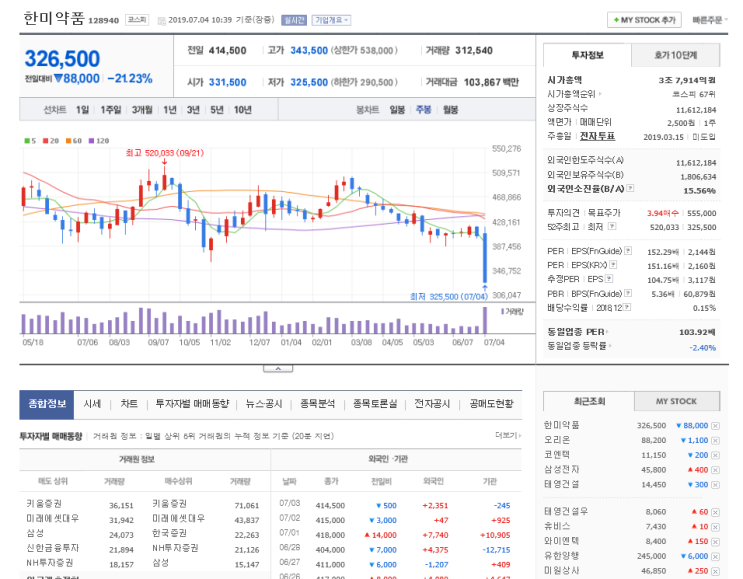Open 유한양행 in recent list
Screen dimensions: 743x579
pos(562,556)
